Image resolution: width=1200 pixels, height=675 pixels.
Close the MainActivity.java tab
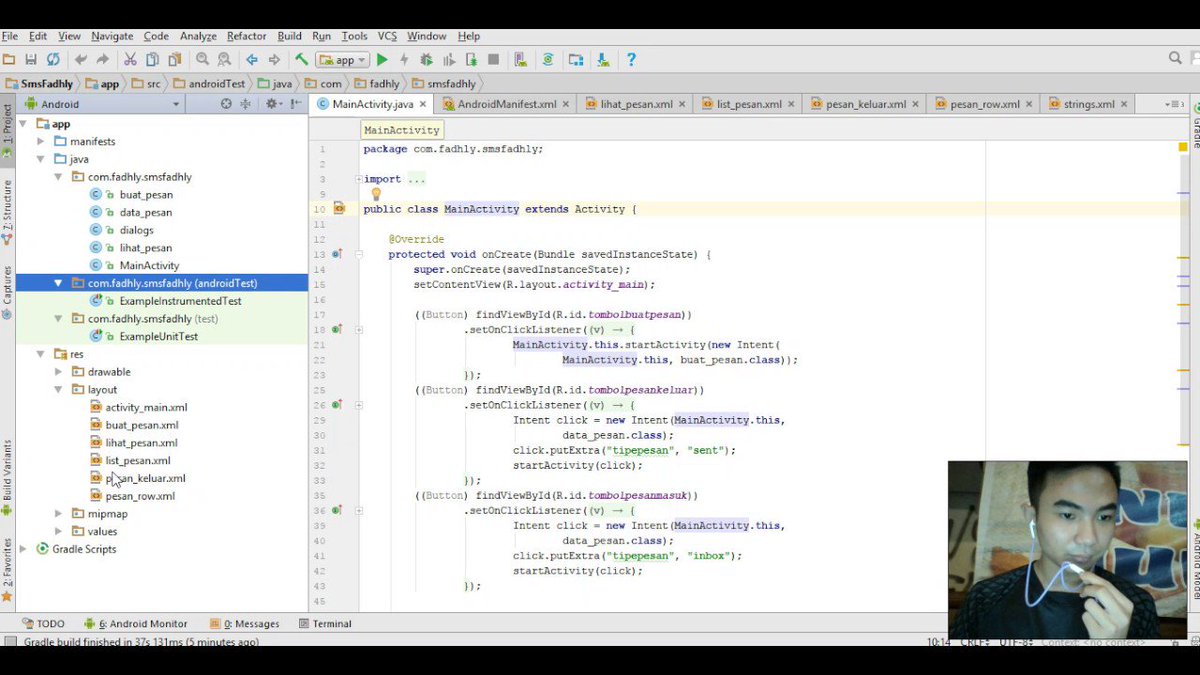tap(423, 104)
